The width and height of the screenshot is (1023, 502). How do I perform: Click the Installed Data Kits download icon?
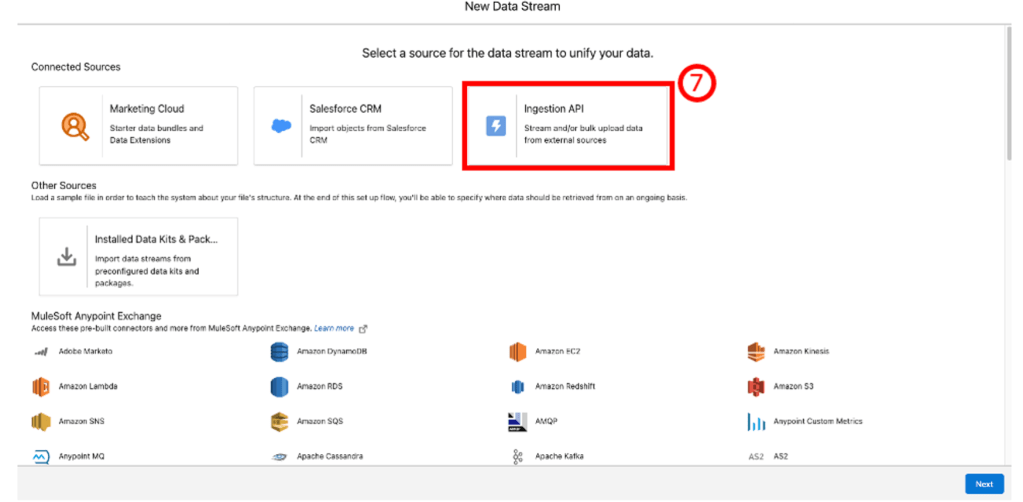point(66,257)
